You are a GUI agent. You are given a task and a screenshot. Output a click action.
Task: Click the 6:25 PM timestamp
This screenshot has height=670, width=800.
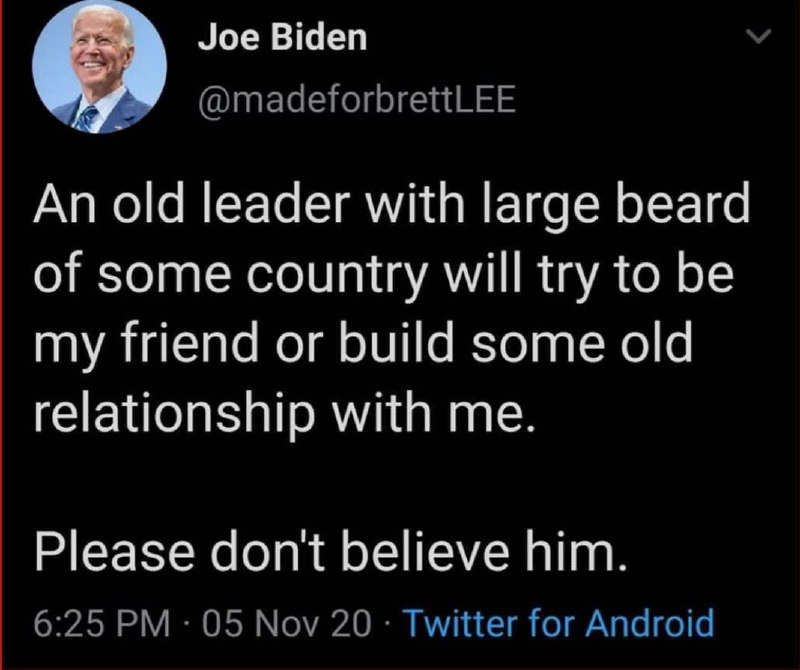click(x=103, y=624)
